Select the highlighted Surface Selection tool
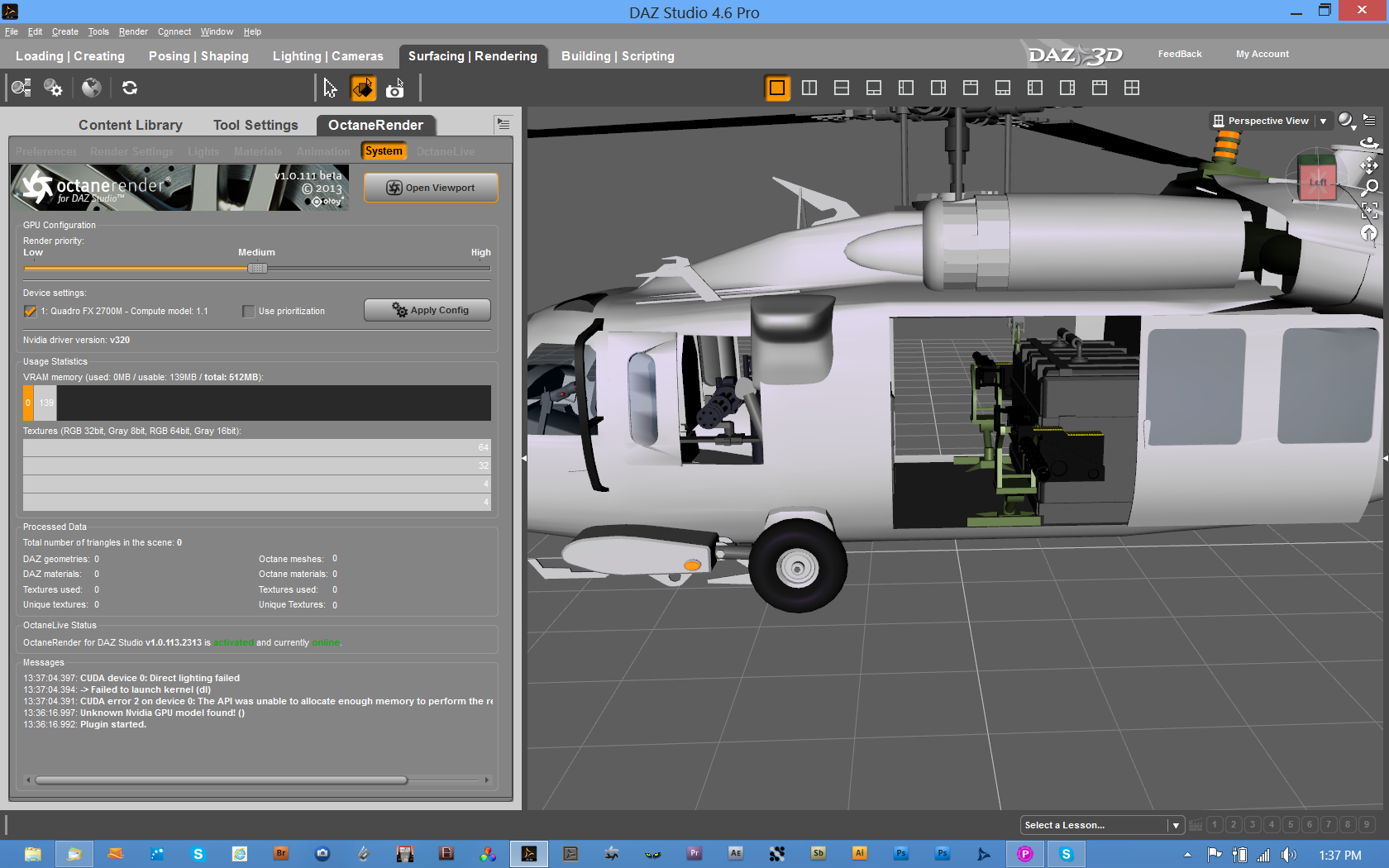 [x=363, y=88]
